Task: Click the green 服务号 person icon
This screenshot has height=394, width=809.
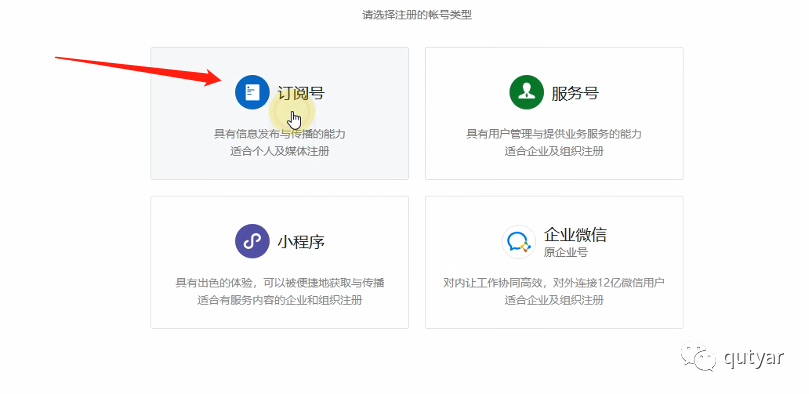Action: point(526,92)
